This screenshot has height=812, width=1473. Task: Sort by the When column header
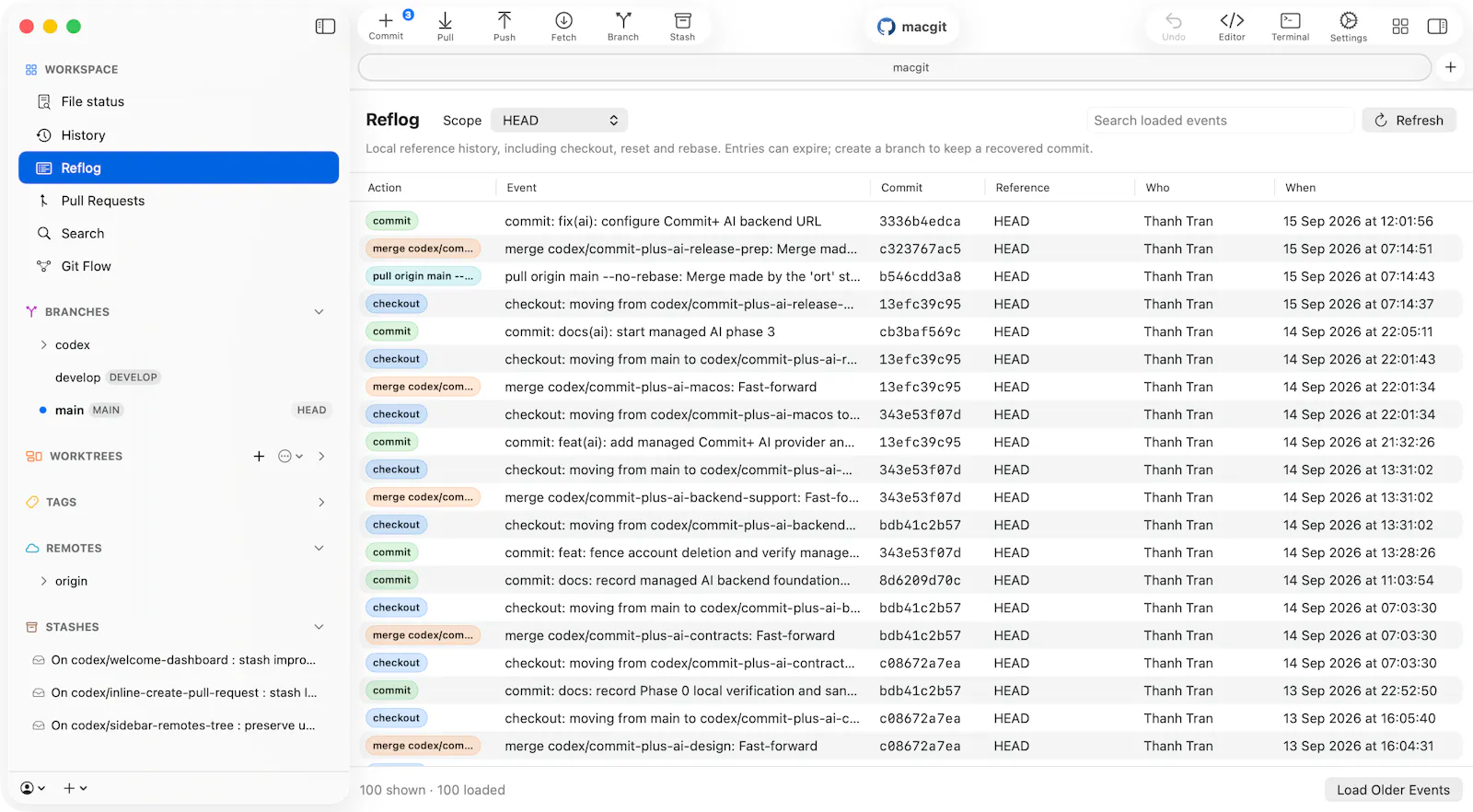click(x=1300, y=188)
